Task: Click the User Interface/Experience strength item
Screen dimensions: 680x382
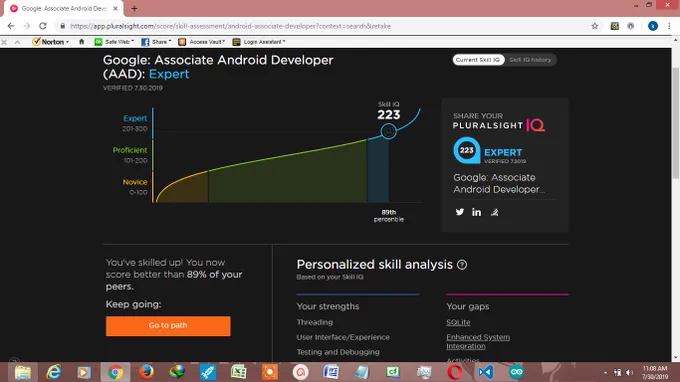Action: tap(343, 337)
